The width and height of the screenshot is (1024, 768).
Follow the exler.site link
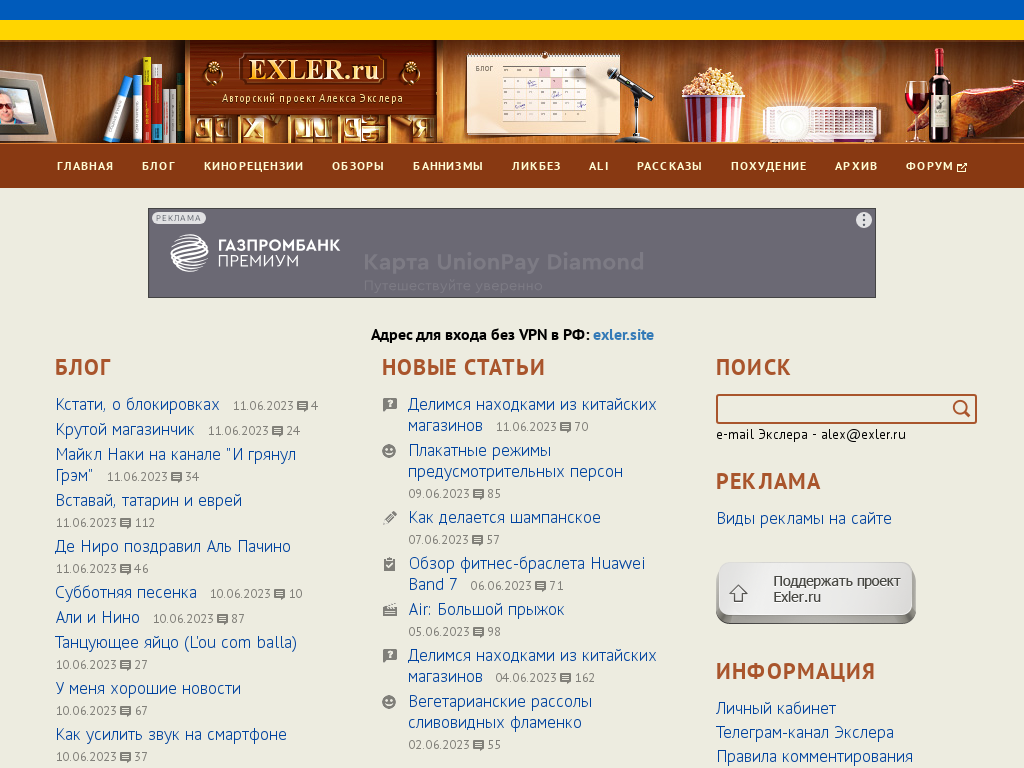click(623, 335)
